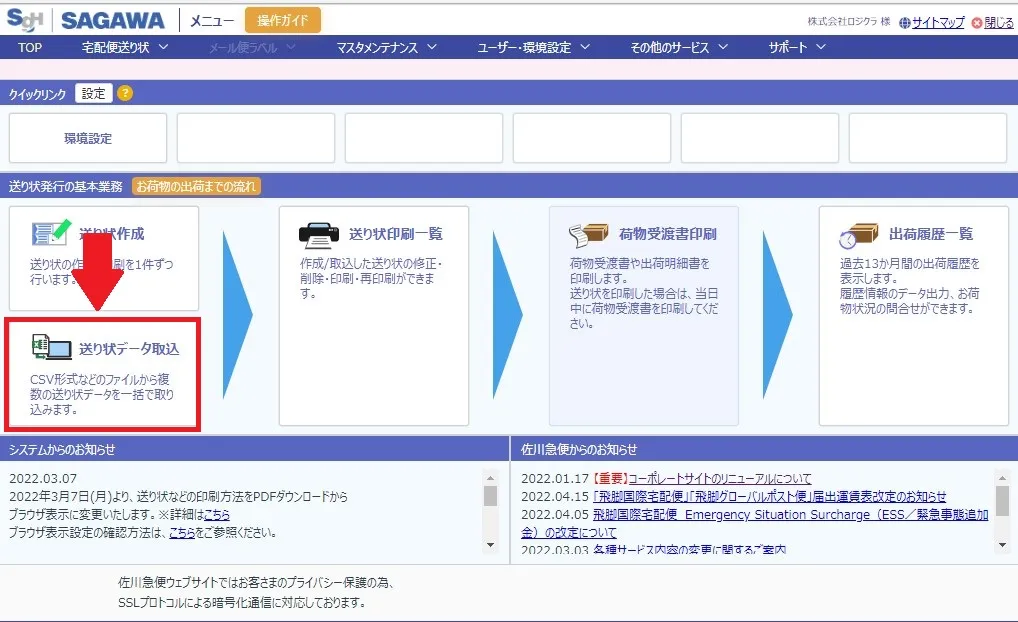Screen dimensions: 1018x622
Task: Open 出荷履歴一覧 title
Action: pyautogui.click(x=931, y=234)
